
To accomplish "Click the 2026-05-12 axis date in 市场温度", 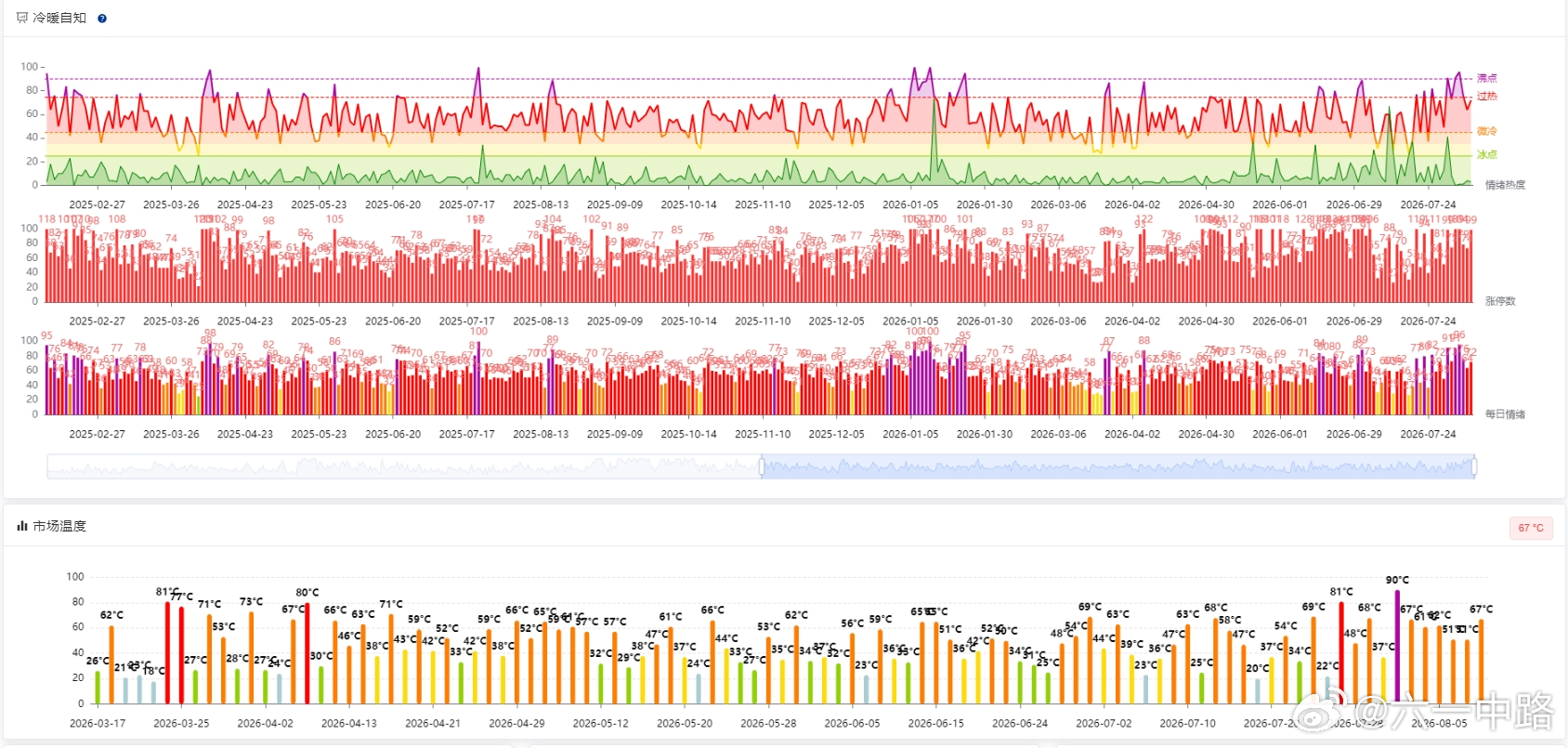I will (601, 723).
